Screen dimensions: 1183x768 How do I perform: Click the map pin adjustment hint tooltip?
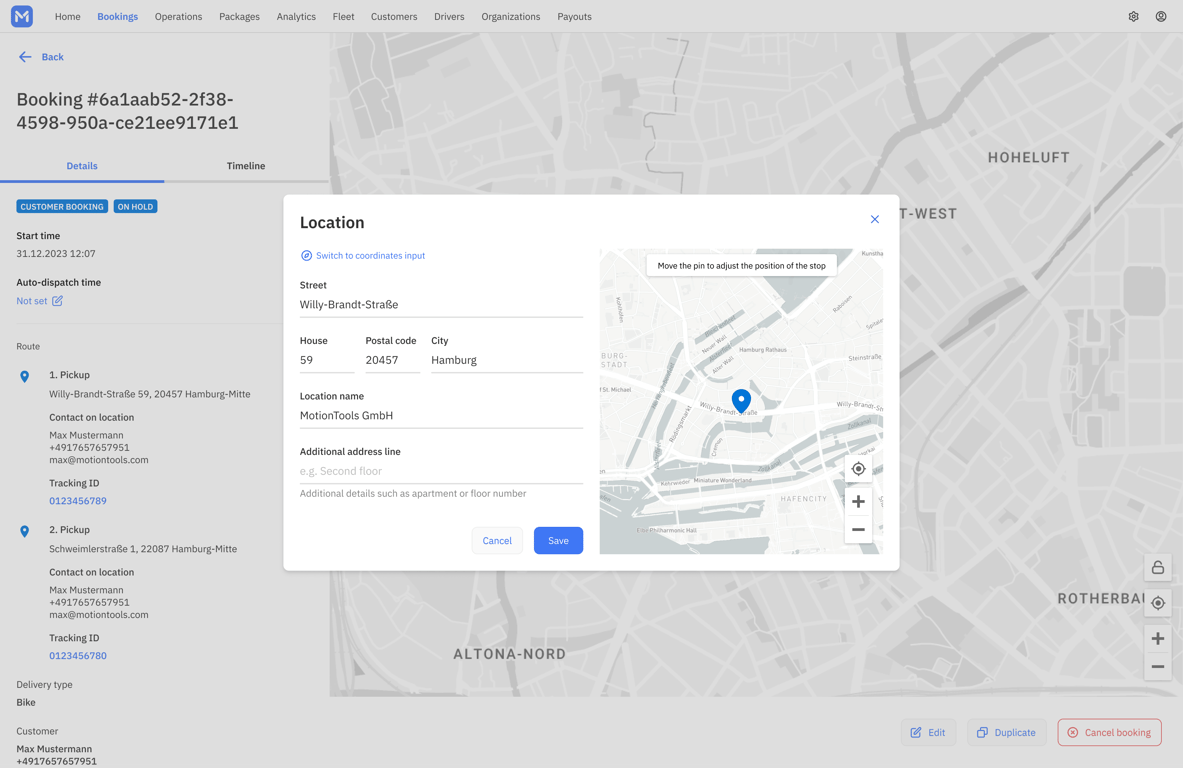(x=742, y=266)
